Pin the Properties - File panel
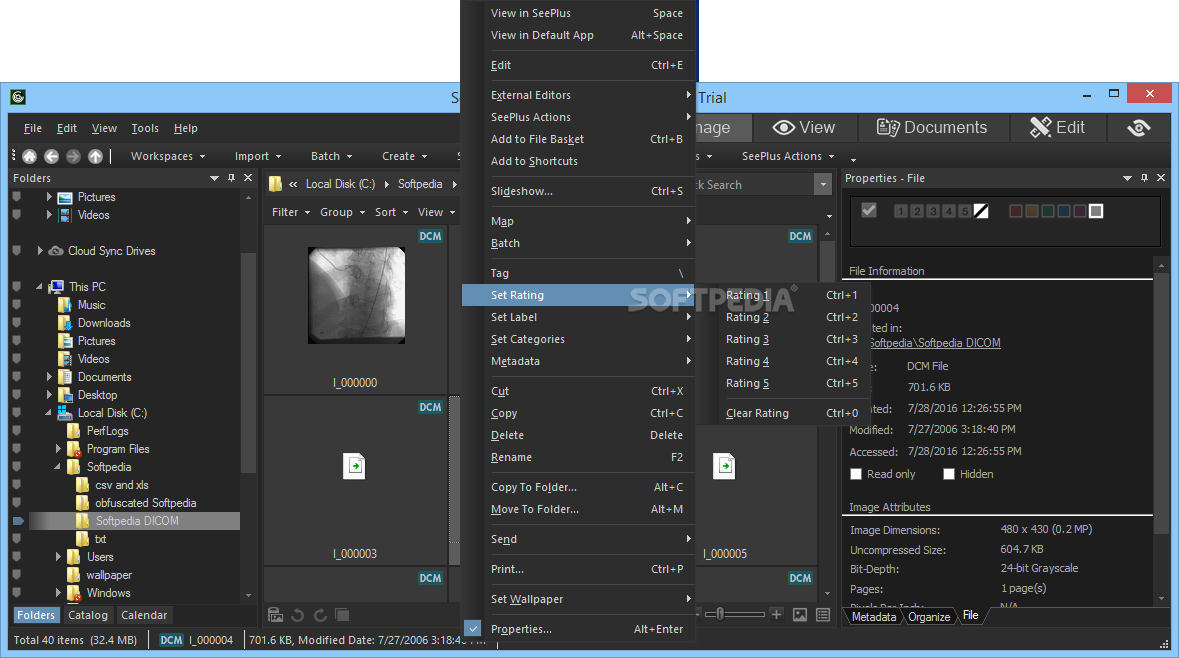 (x=1144, y=177)
